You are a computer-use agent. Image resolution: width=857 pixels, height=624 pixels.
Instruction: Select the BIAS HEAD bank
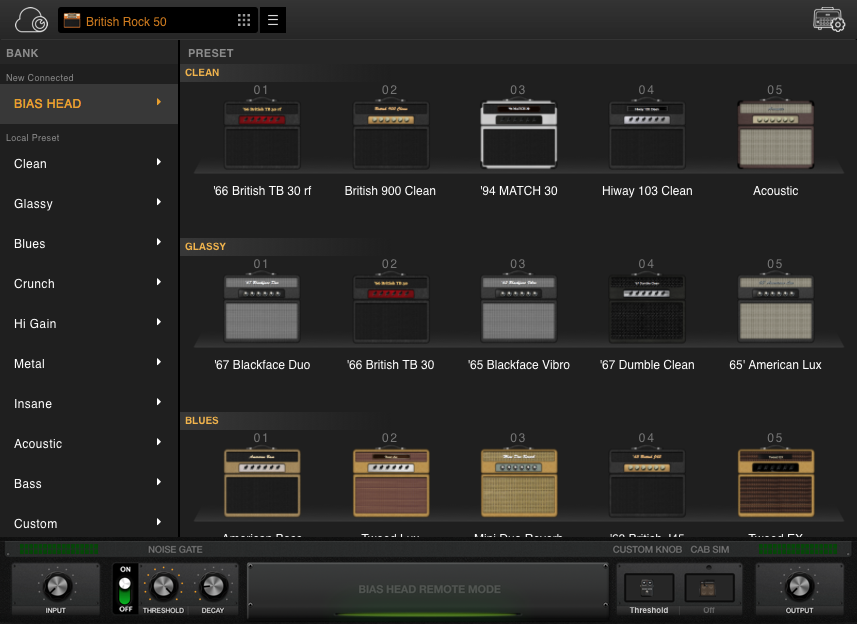tap(89, 103)
